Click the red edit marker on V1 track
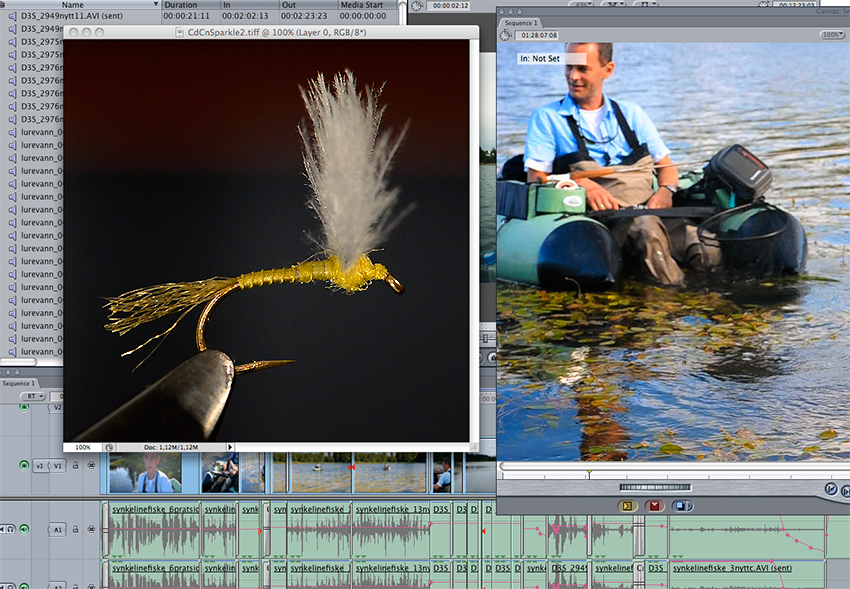850x589 pixels. [x=352, y=467]
